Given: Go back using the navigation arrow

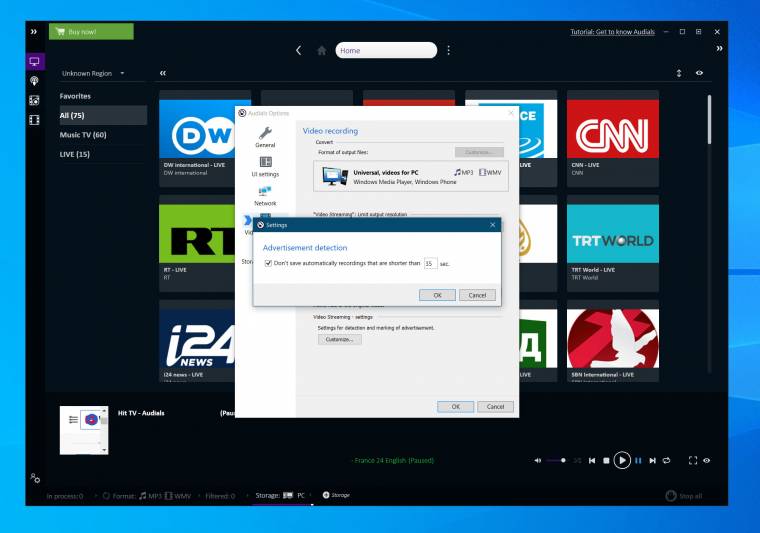Looking at the screenshot, I should (x=299, y=50).
